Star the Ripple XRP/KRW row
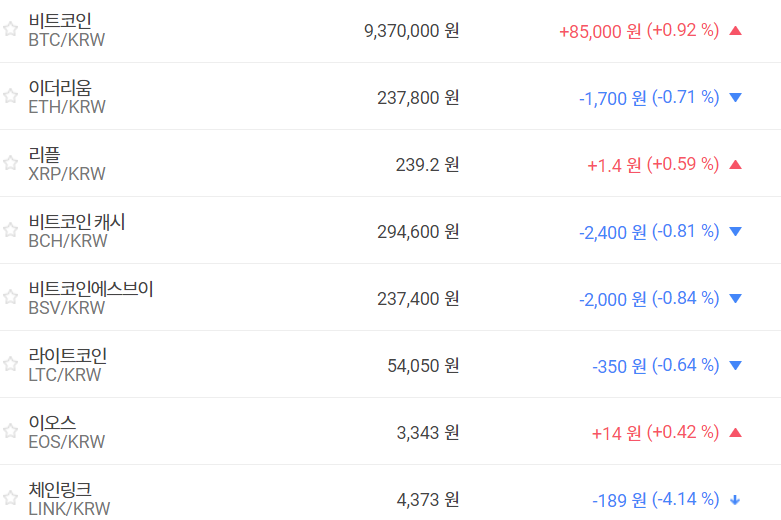781x520 pixels. tap(10, 163)
